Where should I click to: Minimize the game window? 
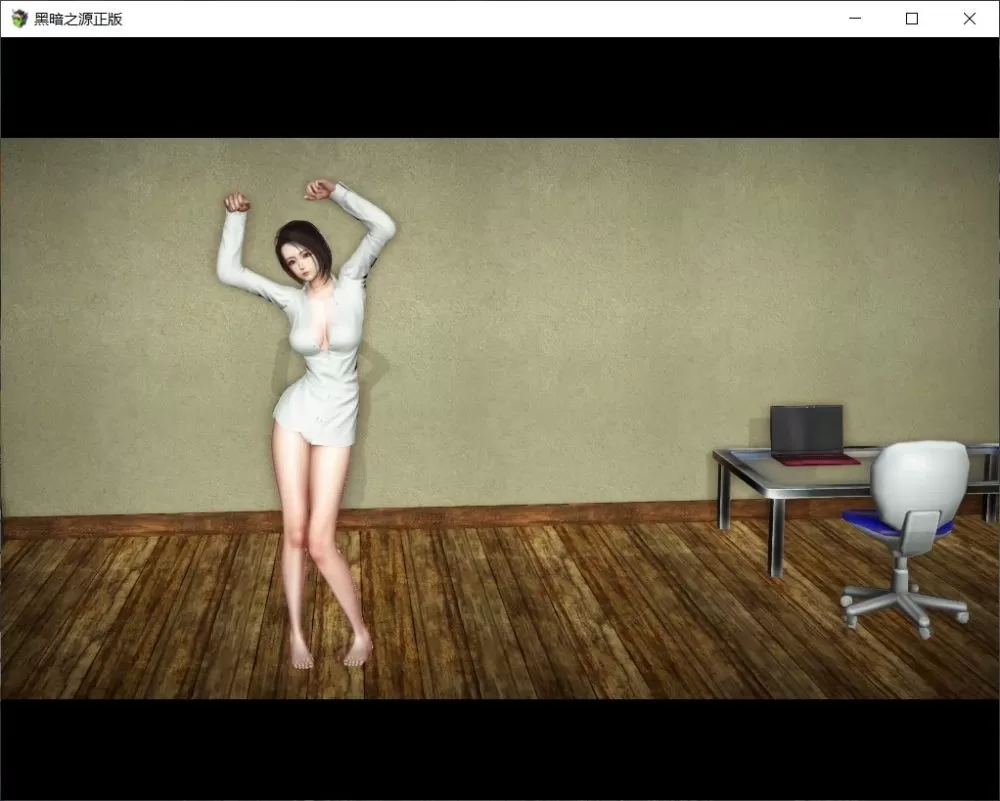coord(854,19)
